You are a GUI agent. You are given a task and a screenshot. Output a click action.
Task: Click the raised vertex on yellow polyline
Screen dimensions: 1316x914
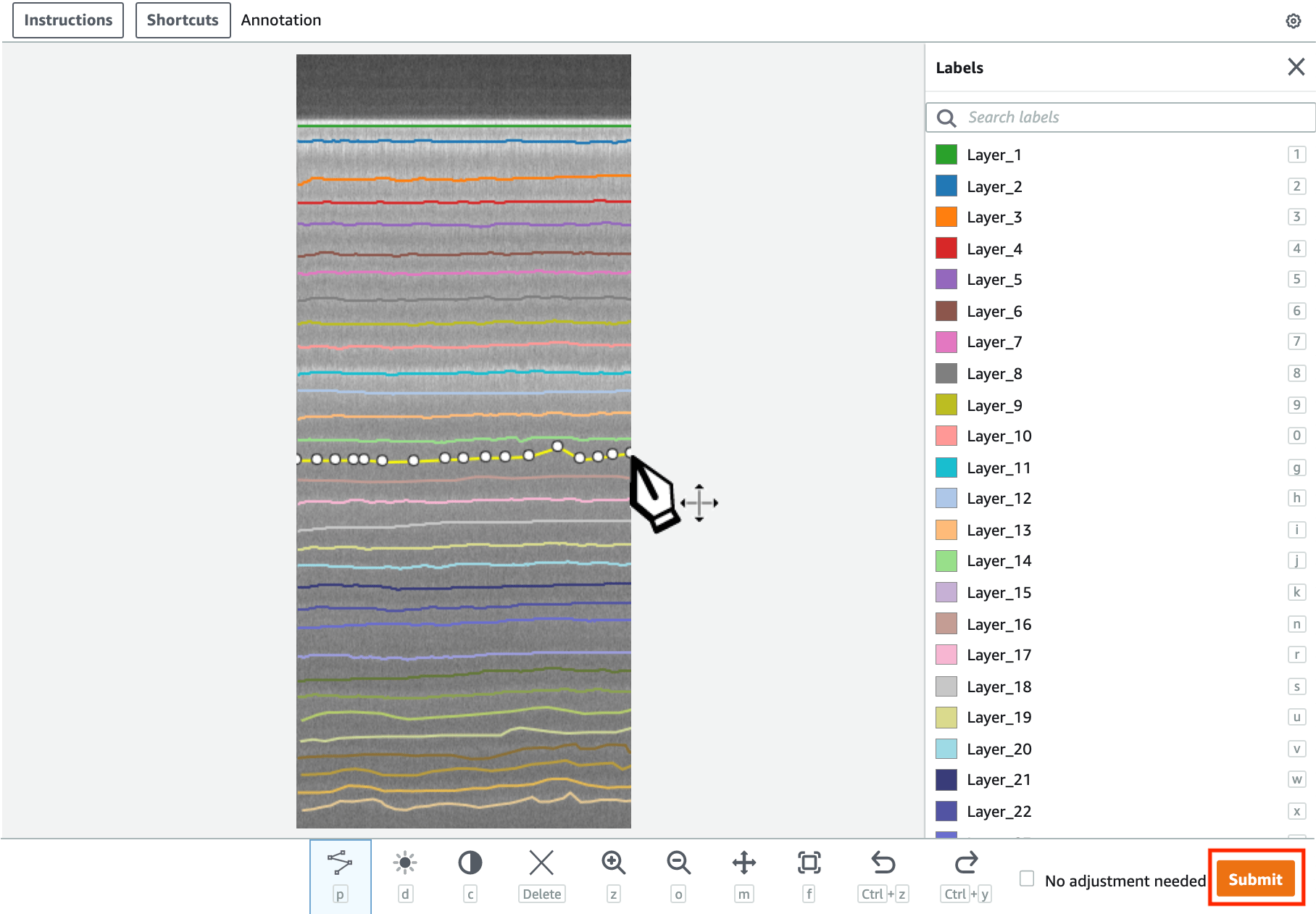pos(557,446)
